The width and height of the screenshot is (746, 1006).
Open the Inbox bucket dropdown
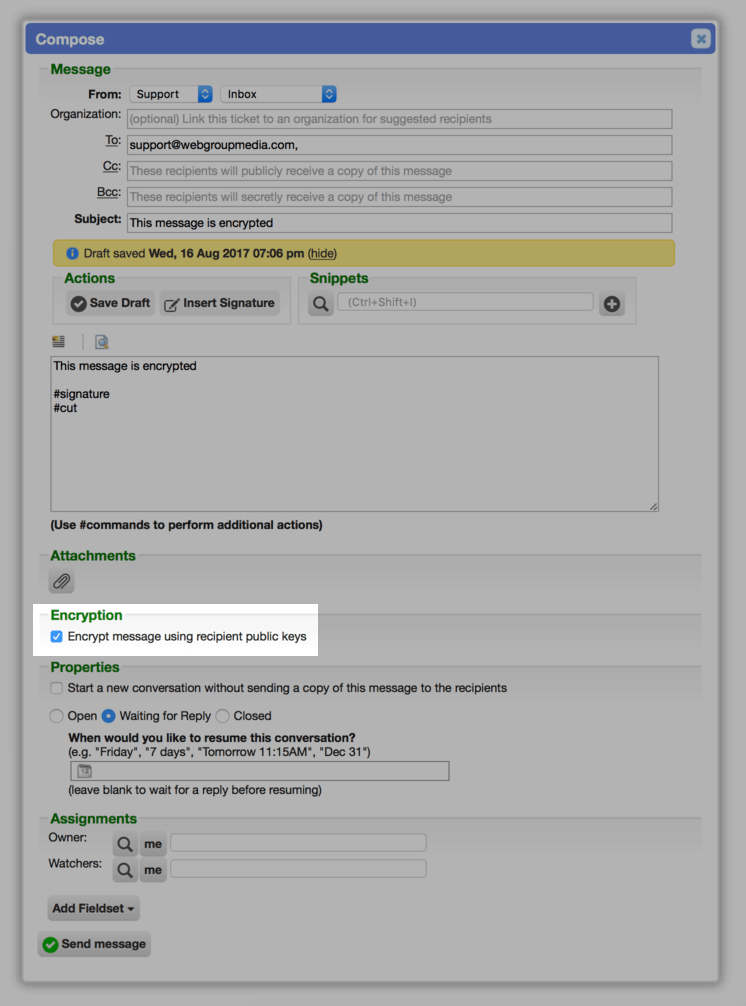click(x=278, y=94)
